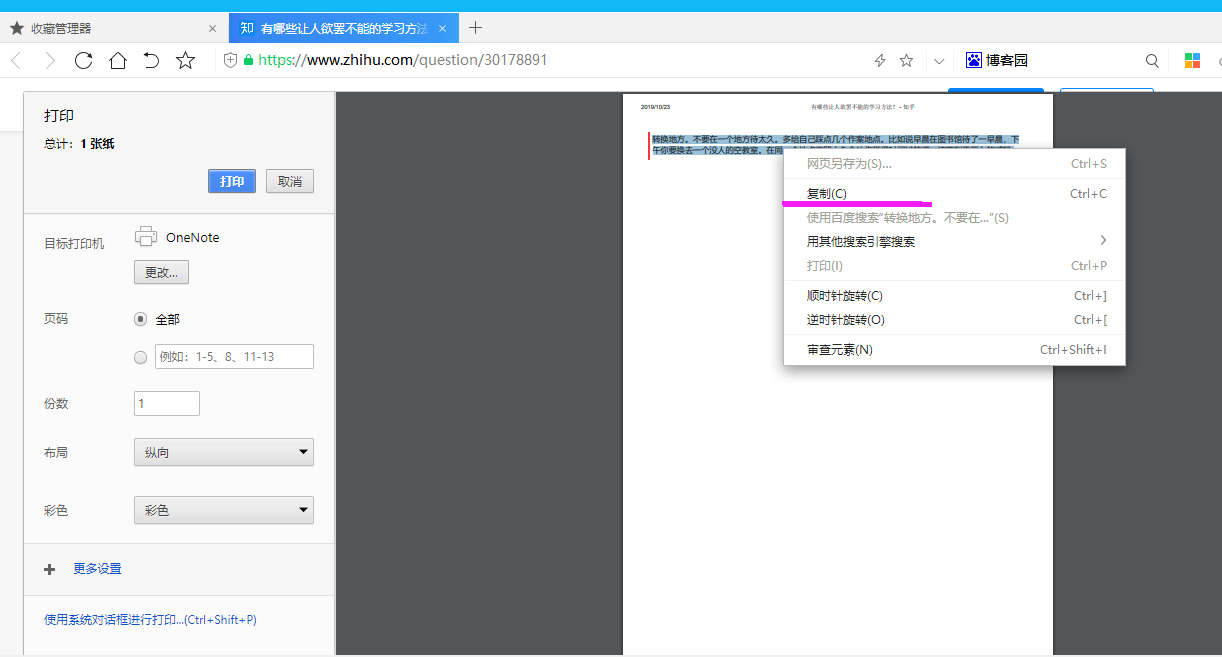Viewport: 1222px width, 657px height.
Task: Close the 收藏管理器 tab
Action: click(x=212, y=29)
